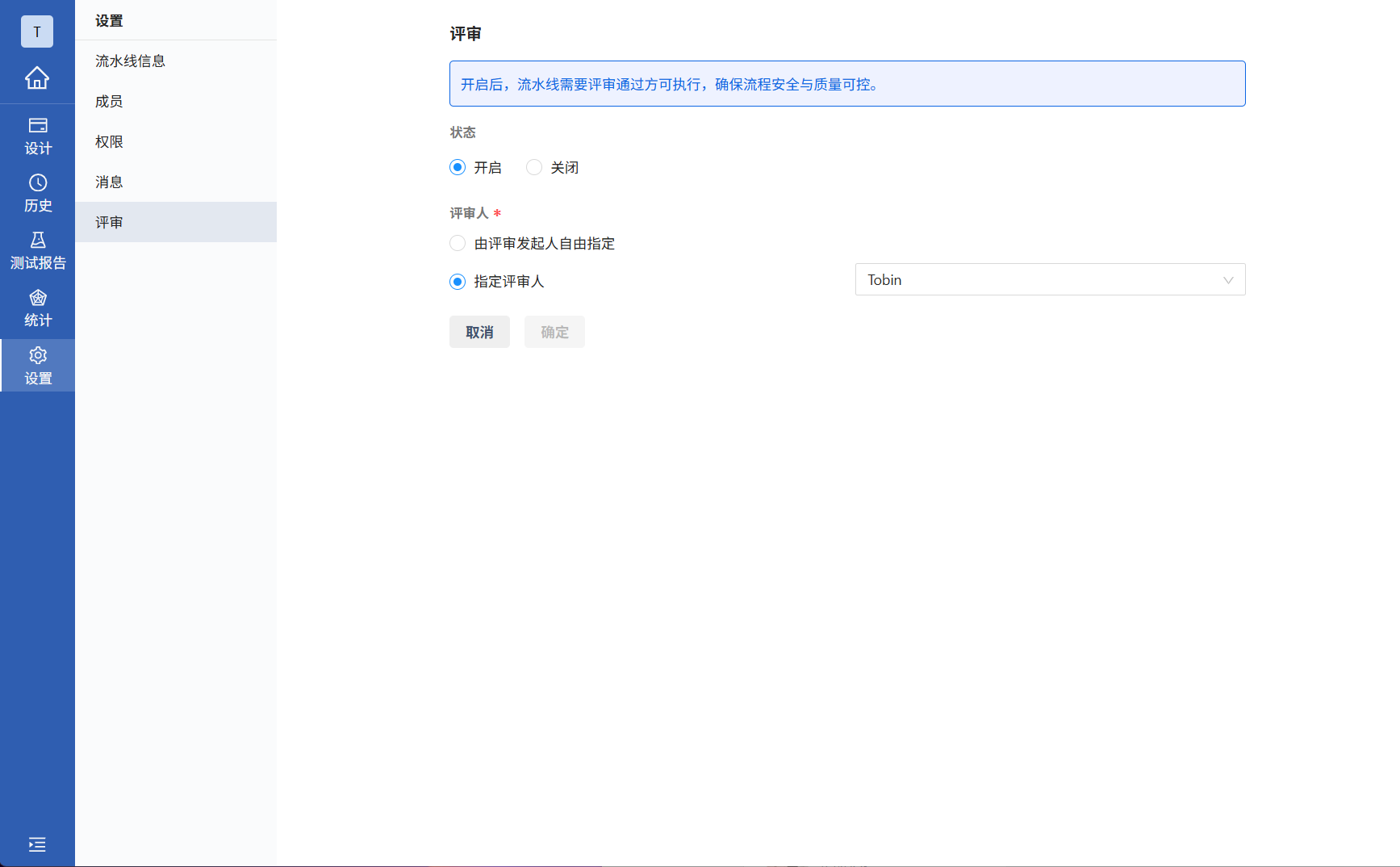Click the 设置 panel header title
This screenshot has height=867, width=1400.
pos(109,21)
